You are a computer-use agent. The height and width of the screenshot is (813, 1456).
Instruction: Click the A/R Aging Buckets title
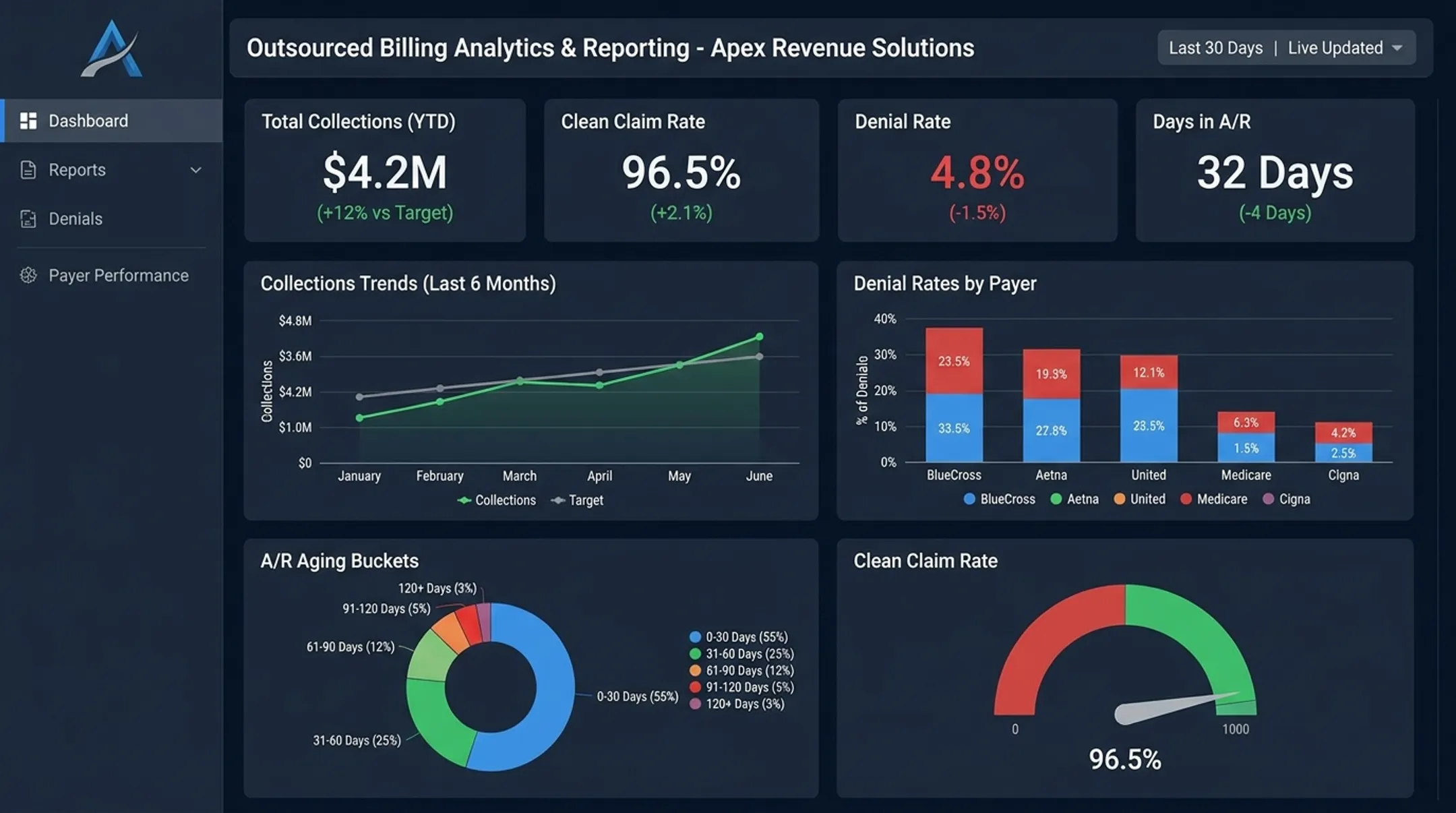coord(340,561)
